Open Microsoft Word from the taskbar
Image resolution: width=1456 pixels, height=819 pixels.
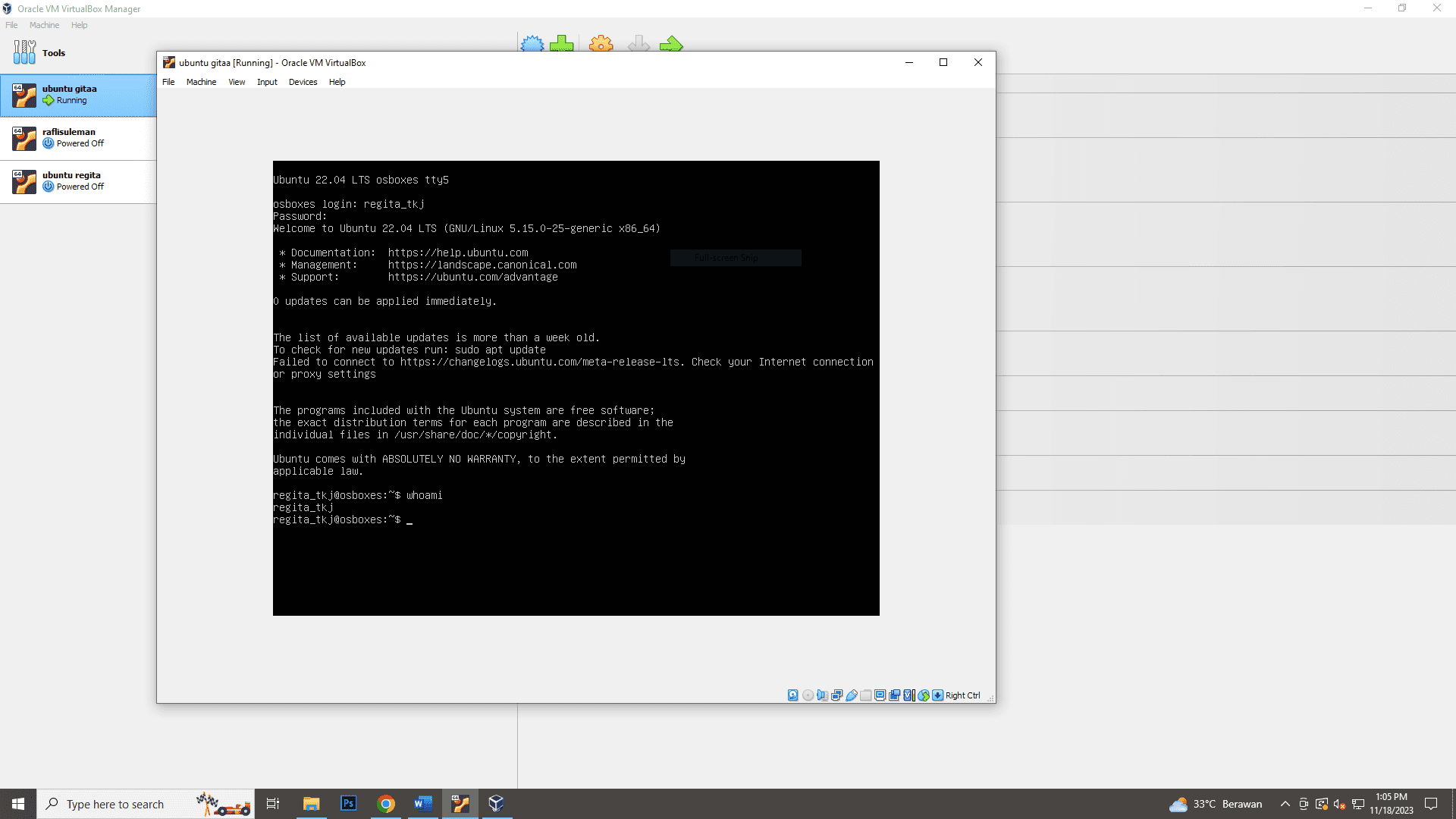423,804
